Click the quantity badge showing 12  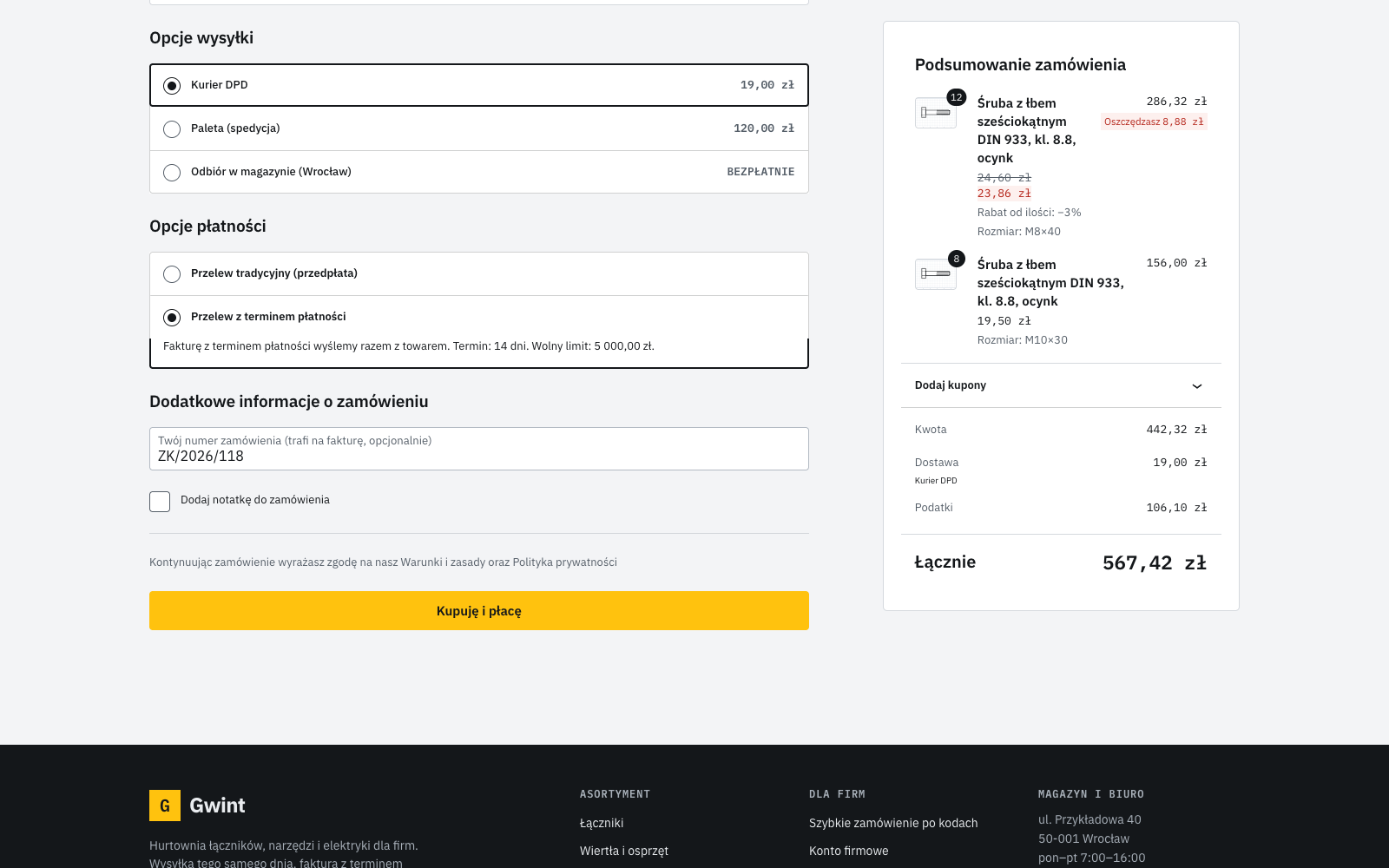click(x=956, y=97)
